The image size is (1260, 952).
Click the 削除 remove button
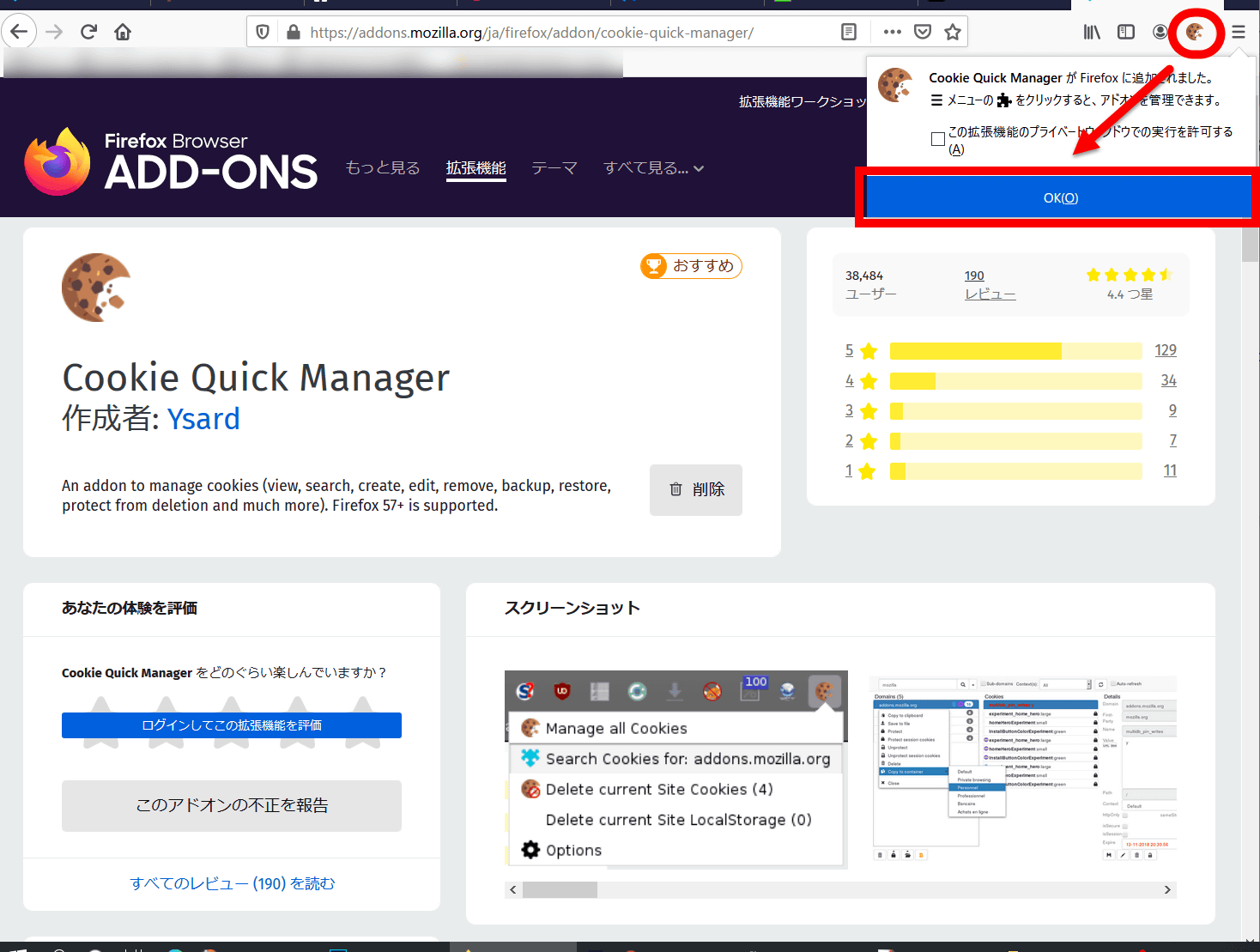[696, 489]
